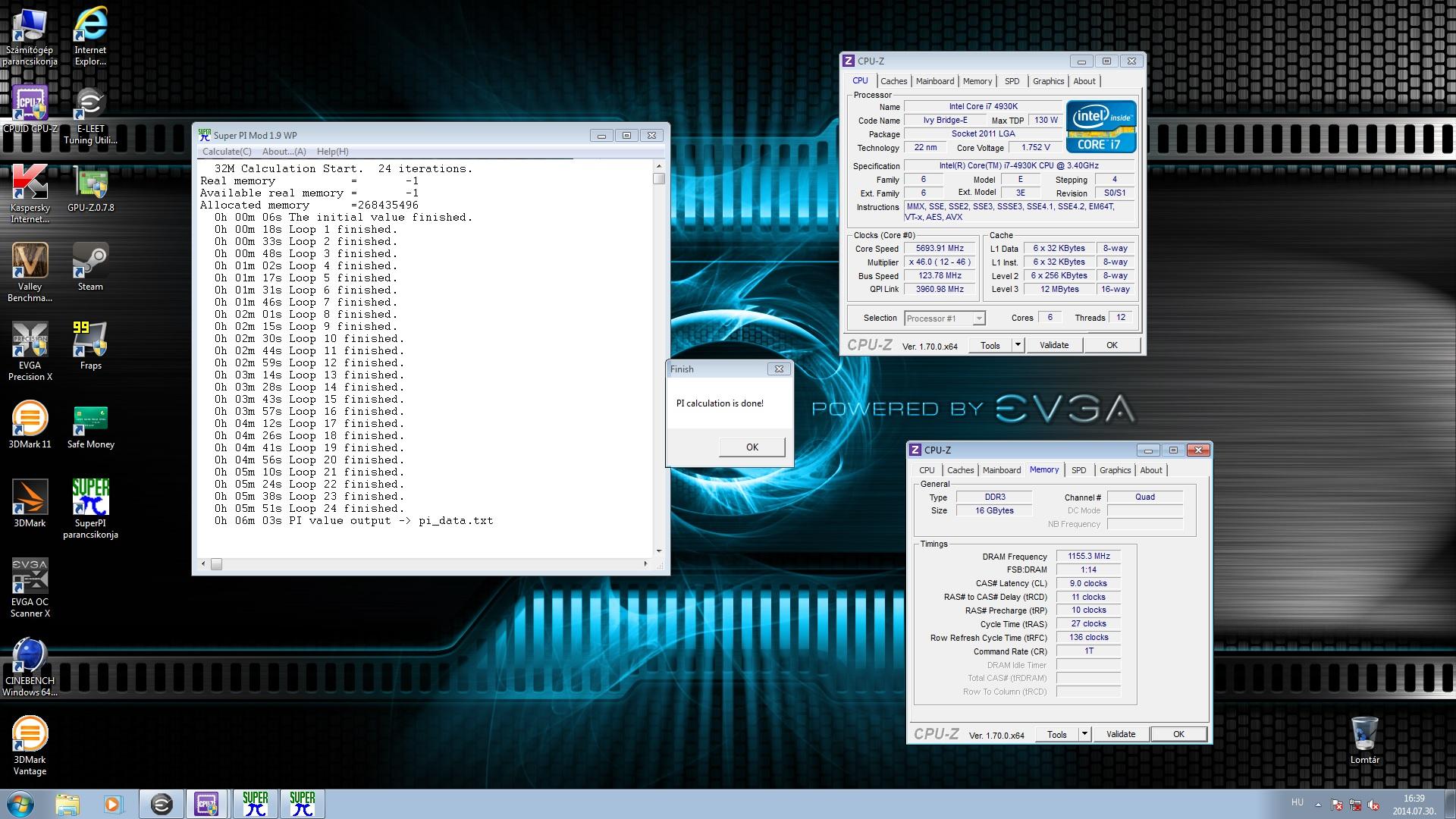Open 3DMark 11 desktop icon
This screenshot has width=1456, height=819.
click(x=30, y=425)
